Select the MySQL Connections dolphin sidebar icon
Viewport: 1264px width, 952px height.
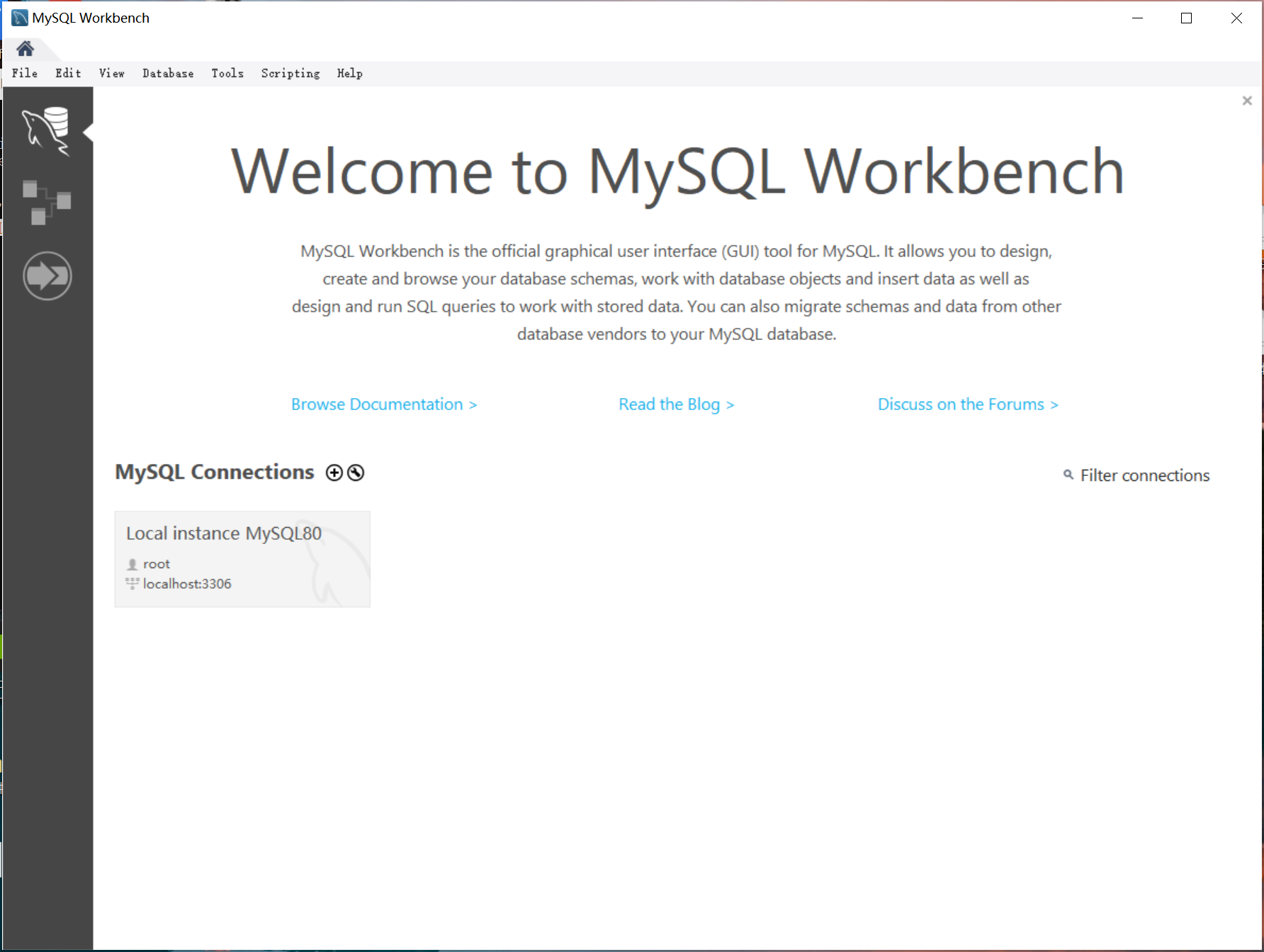pos(47,131)
